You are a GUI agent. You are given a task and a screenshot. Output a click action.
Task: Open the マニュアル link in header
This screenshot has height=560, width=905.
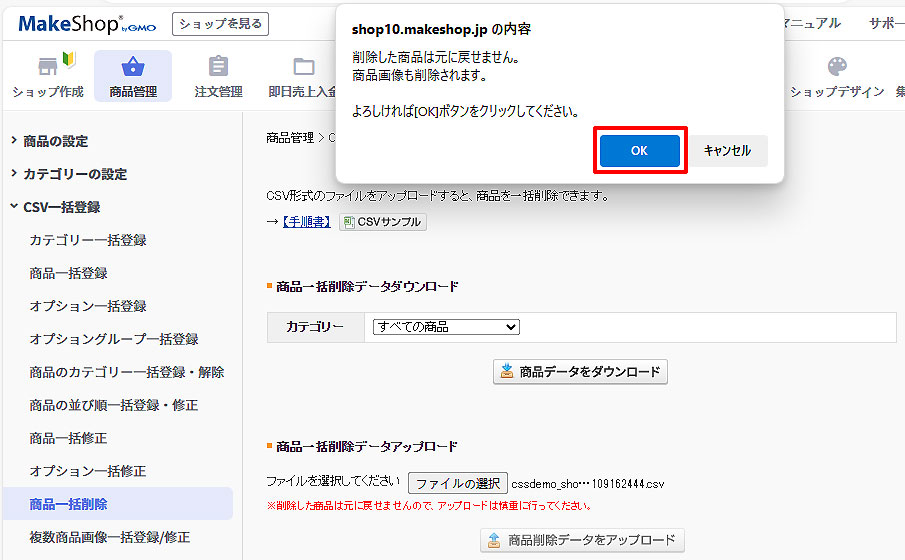pyautogui.click(x=811, y=24)
